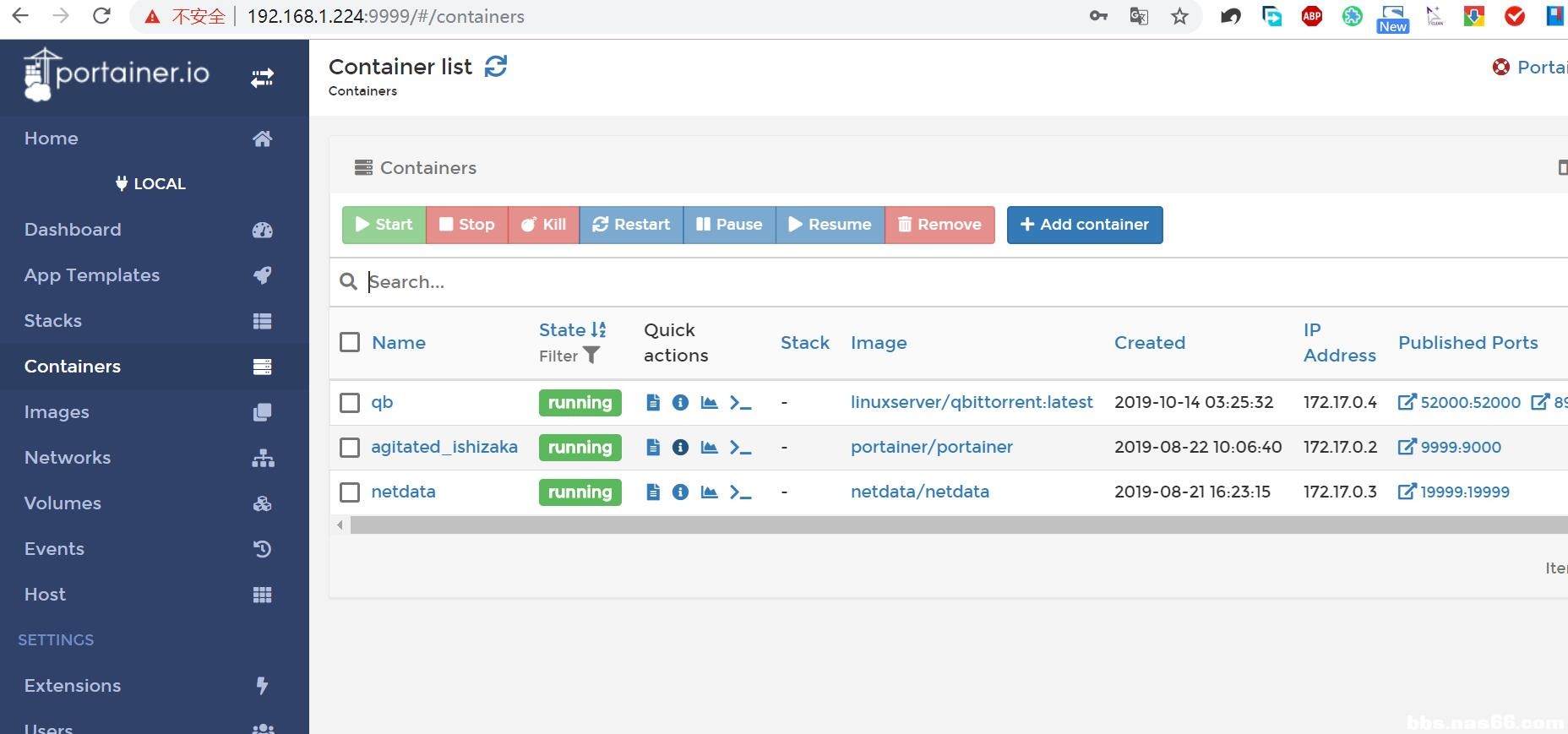Click the Add container button

[x=1085, y=225]
